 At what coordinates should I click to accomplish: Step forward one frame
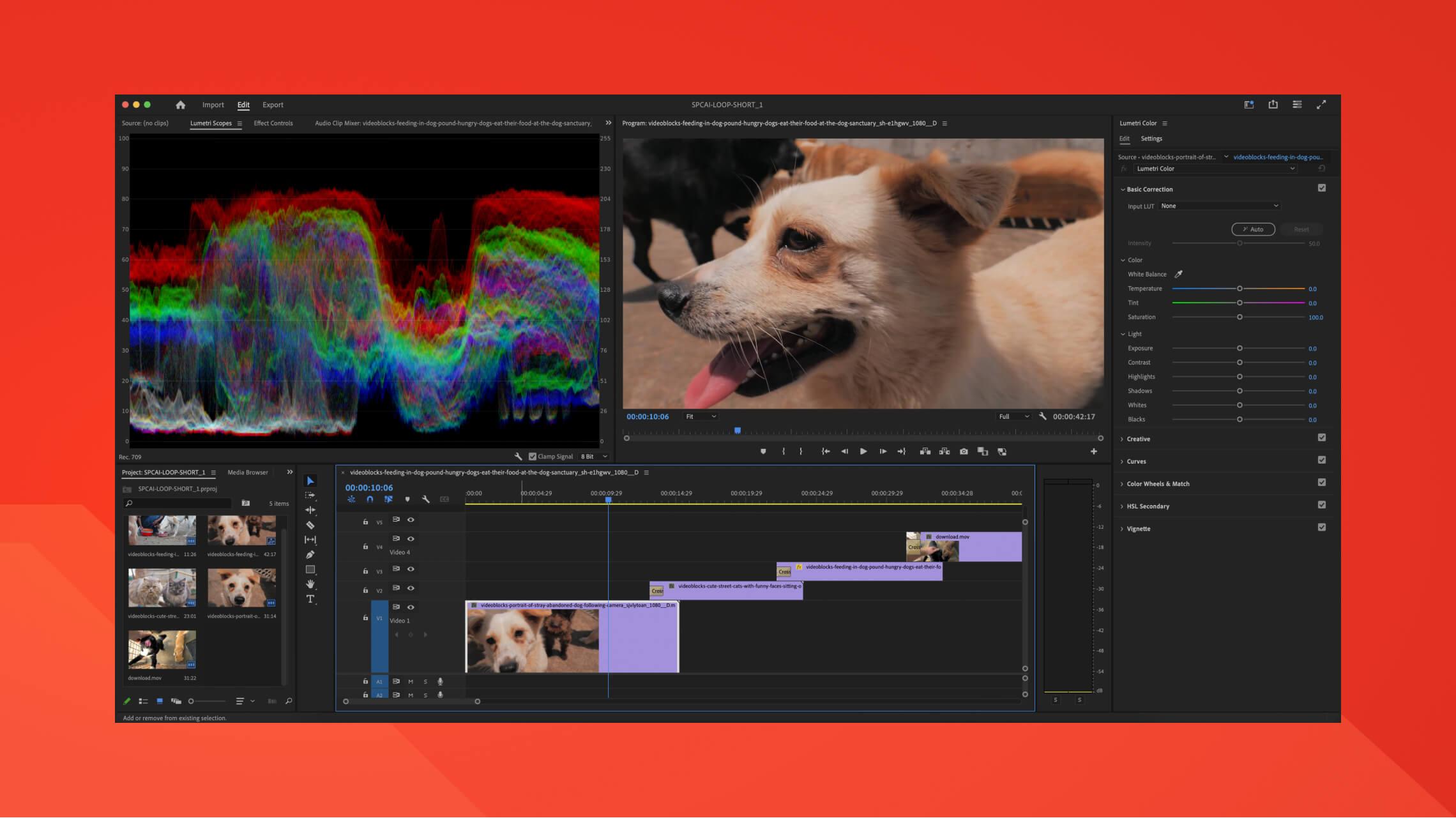[x=883, y=451]
